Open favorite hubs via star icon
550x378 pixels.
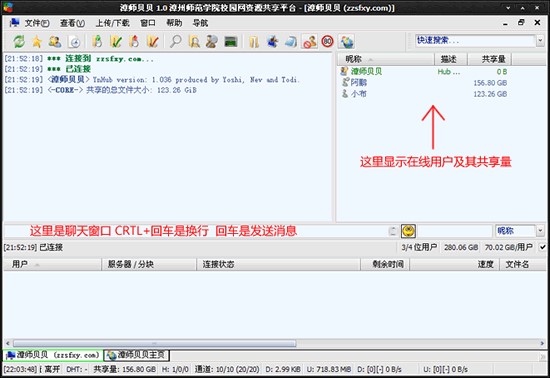point(37,41)
